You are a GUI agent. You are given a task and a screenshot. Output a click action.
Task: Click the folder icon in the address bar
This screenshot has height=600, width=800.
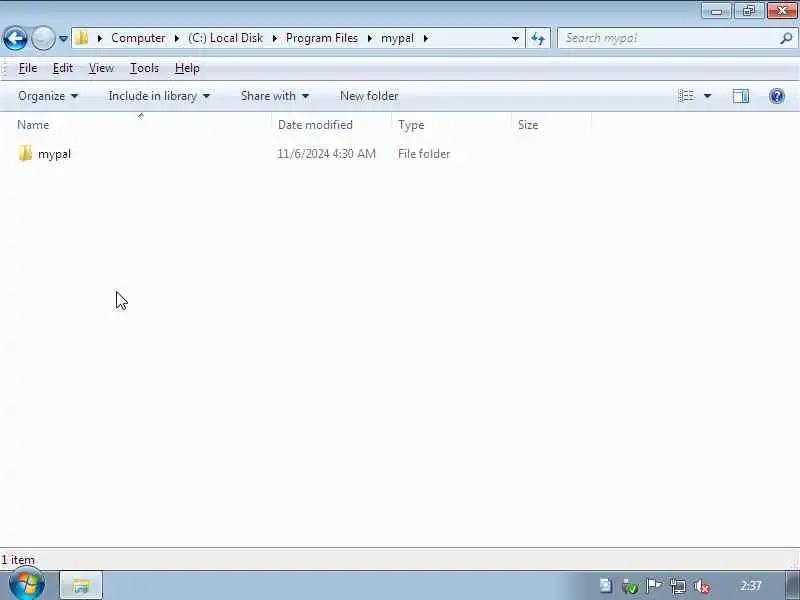pos(82,38)
